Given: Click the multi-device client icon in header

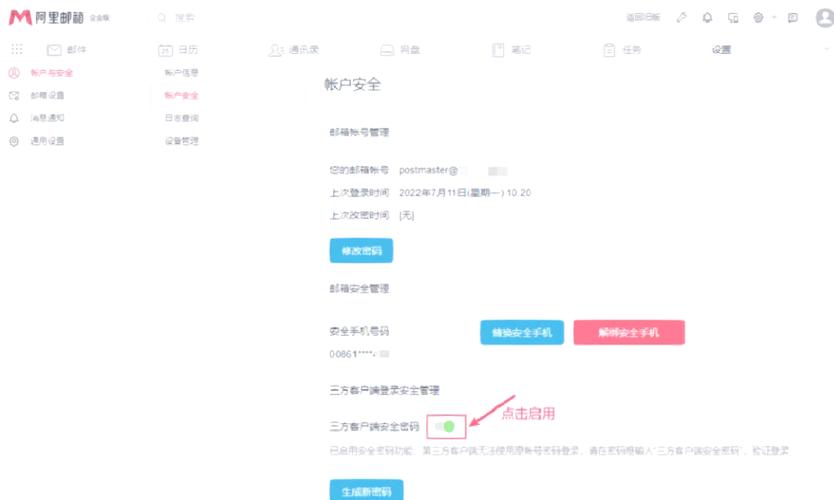Looking at the screenshot, I should (x=733, y=18).
